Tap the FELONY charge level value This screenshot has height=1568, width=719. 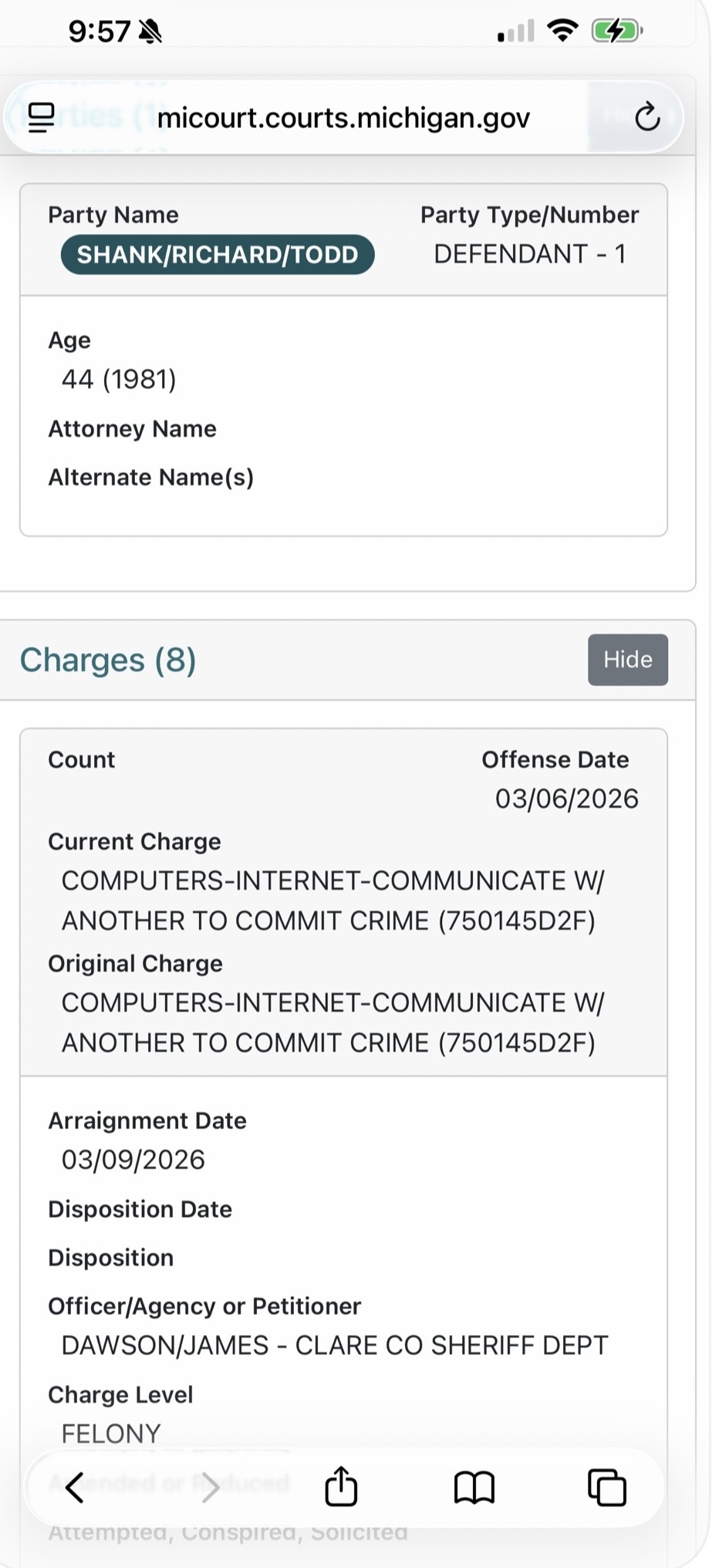pos(111,1434)
